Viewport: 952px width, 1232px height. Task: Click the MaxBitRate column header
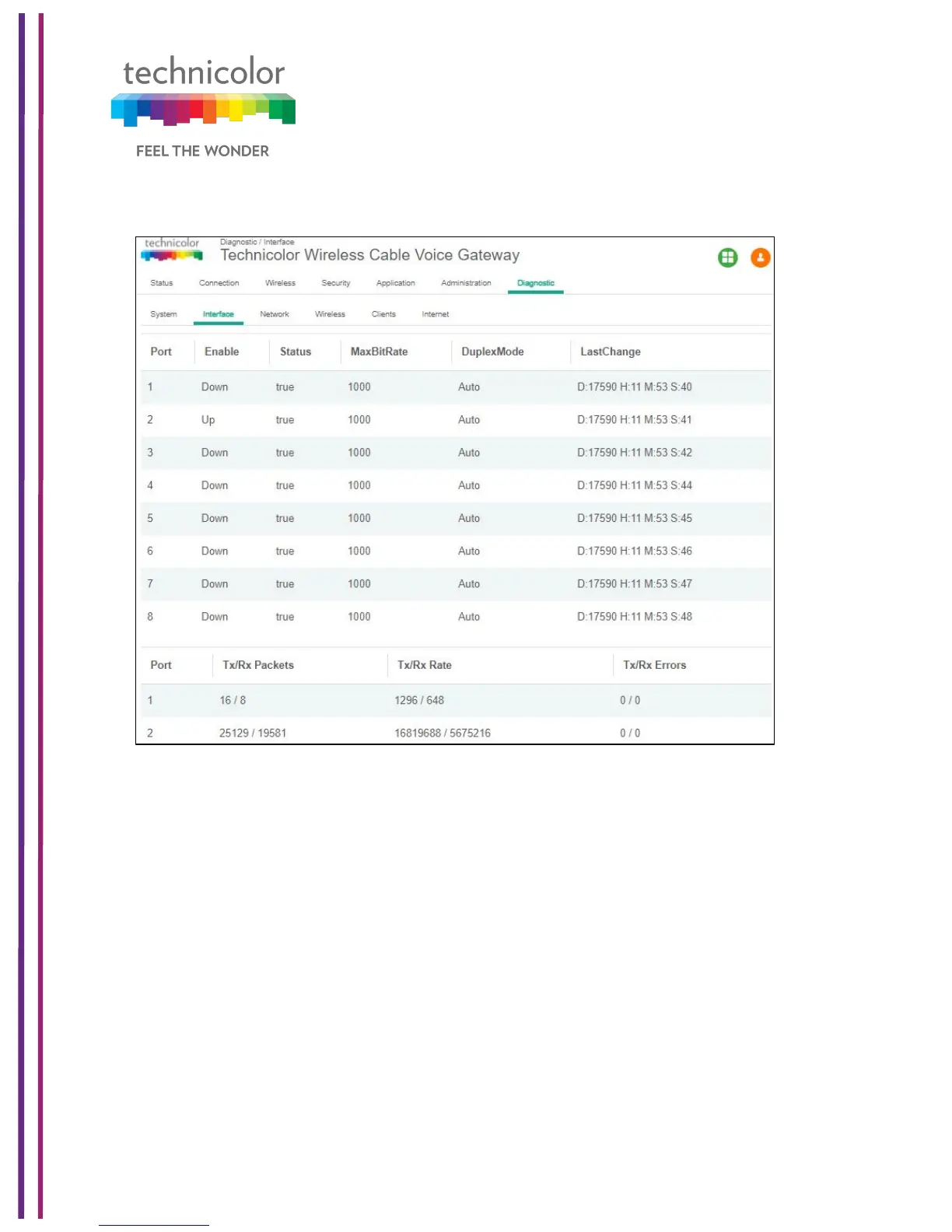(379, 352)
